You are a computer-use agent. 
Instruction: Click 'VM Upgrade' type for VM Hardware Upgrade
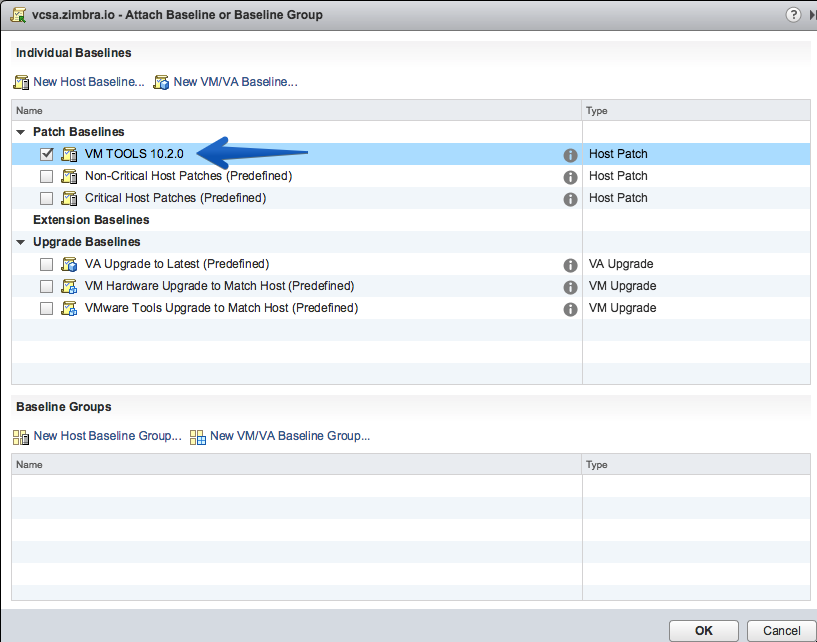[623, 286]
